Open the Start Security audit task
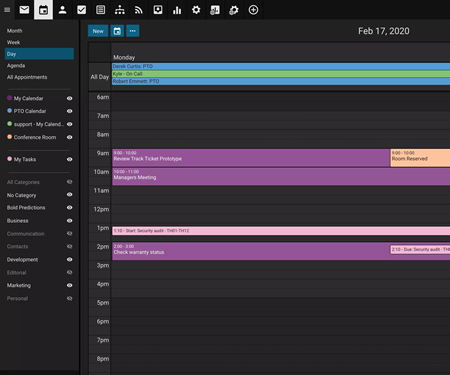The height and width of the screenshot is (375, 450). click(x=281, y=231)
